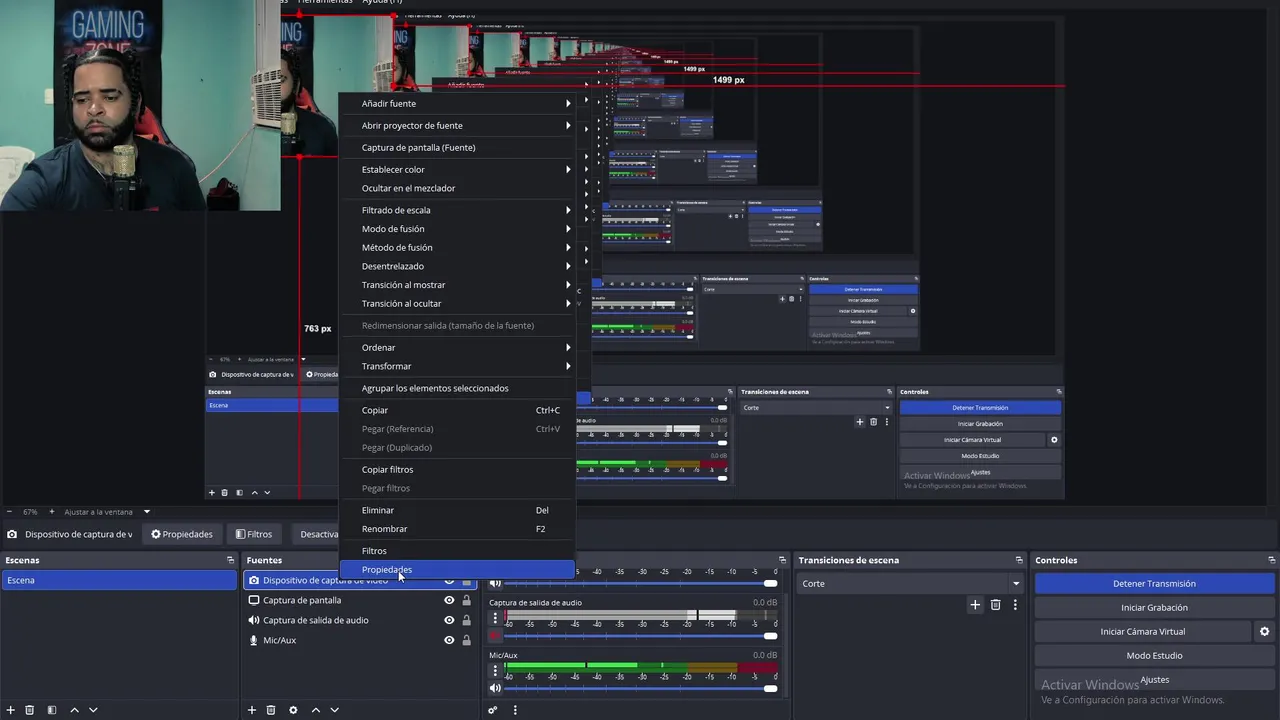Unlock the Mic/Aux source
The width and height of the screenshot is (1280, 720).
[x=466, y=640]
